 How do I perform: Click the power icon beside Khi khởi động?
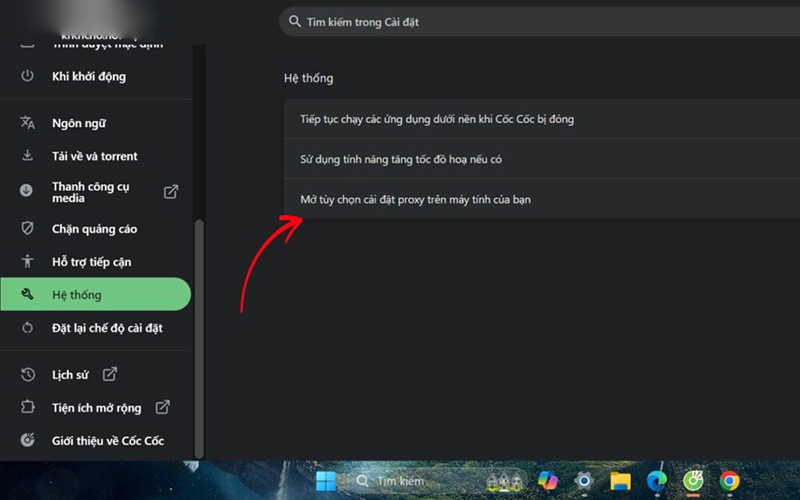pos(27,76)
